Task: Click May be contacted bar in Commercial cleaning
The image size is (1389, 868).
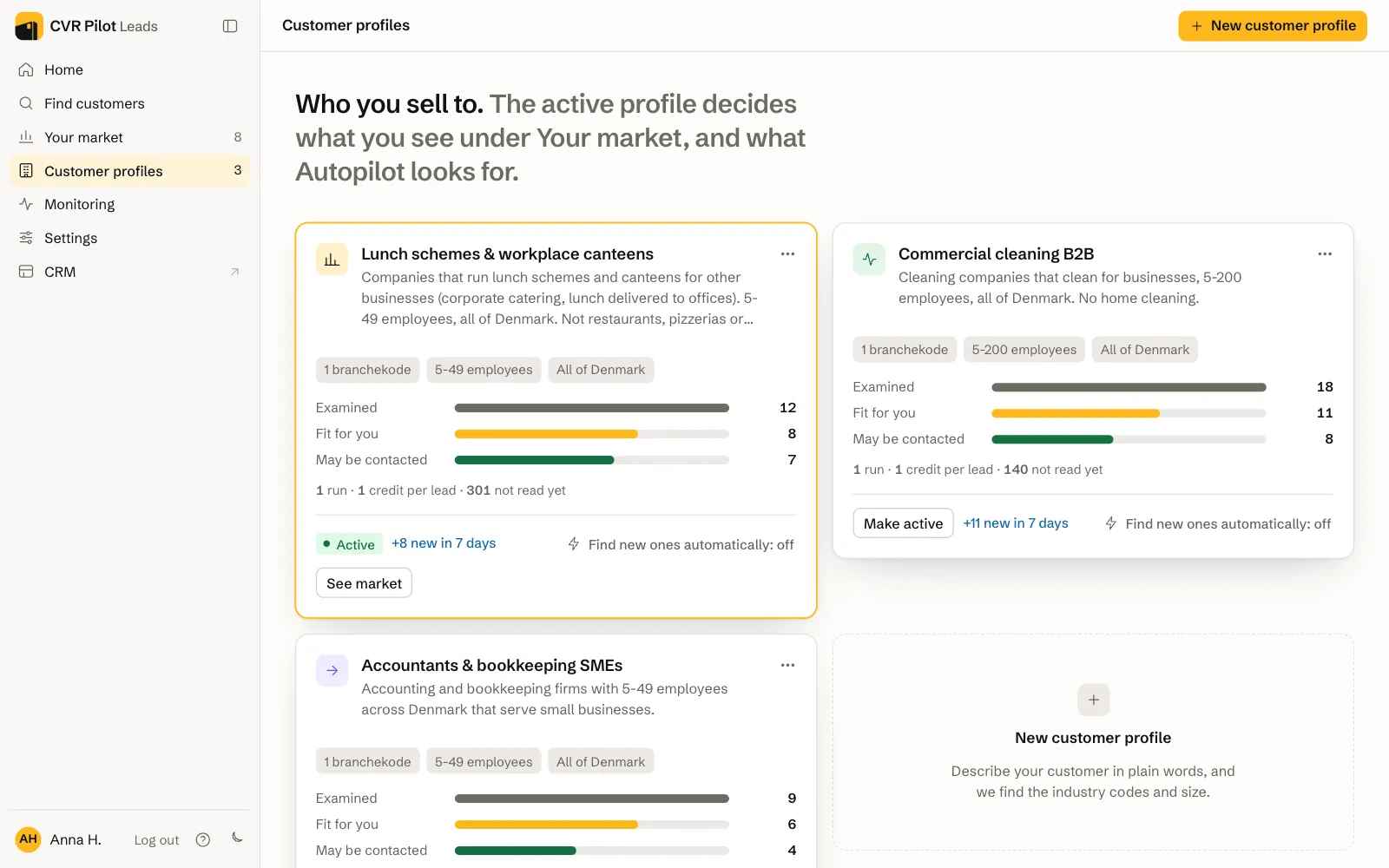Action: point(1129,439)
